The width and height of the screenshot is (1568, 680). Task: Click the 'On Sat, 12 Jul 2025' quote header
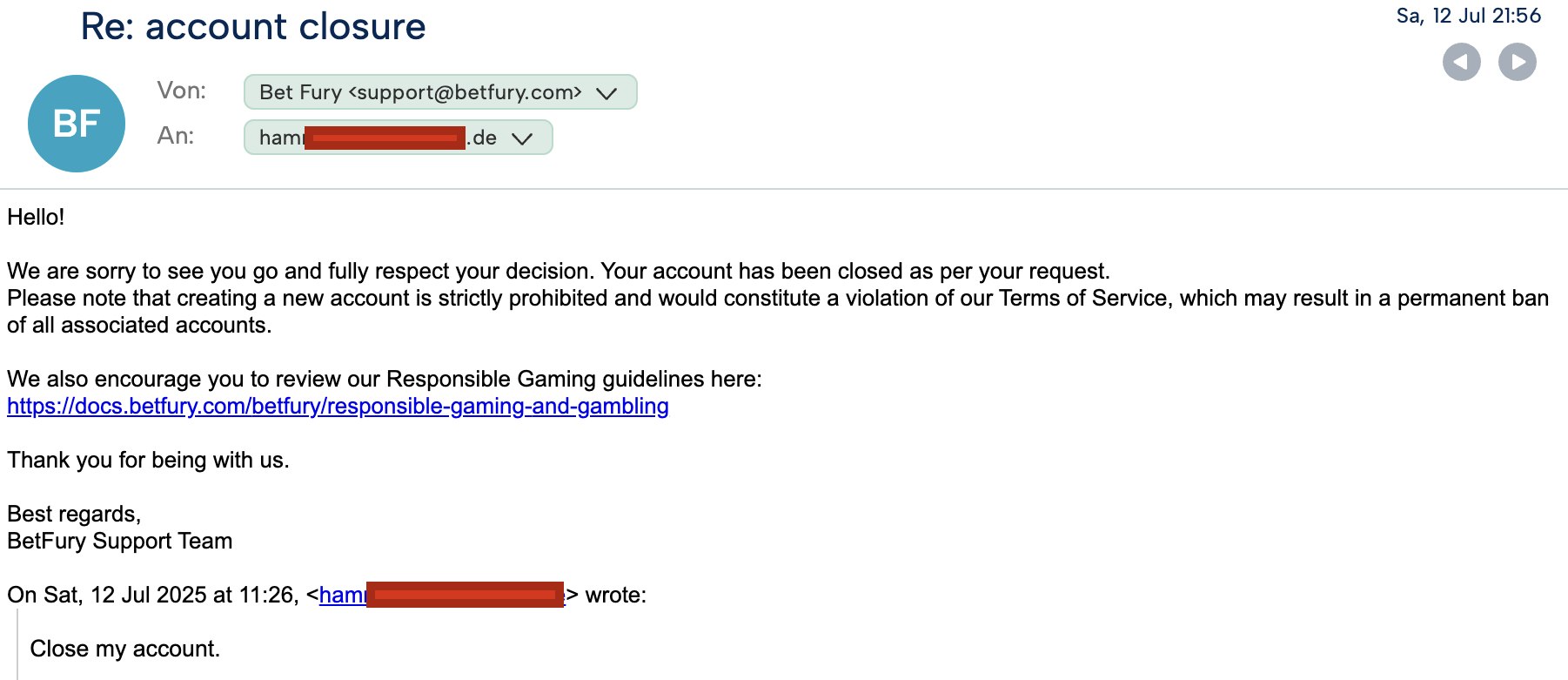tap(327, 596)
